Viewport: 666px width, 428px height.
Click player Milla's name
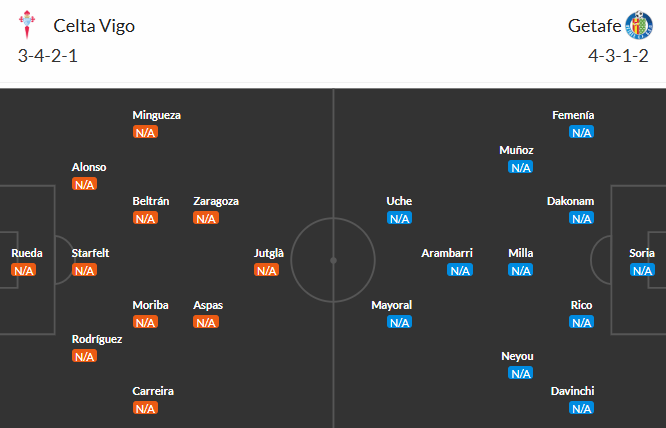coord(521,254)
